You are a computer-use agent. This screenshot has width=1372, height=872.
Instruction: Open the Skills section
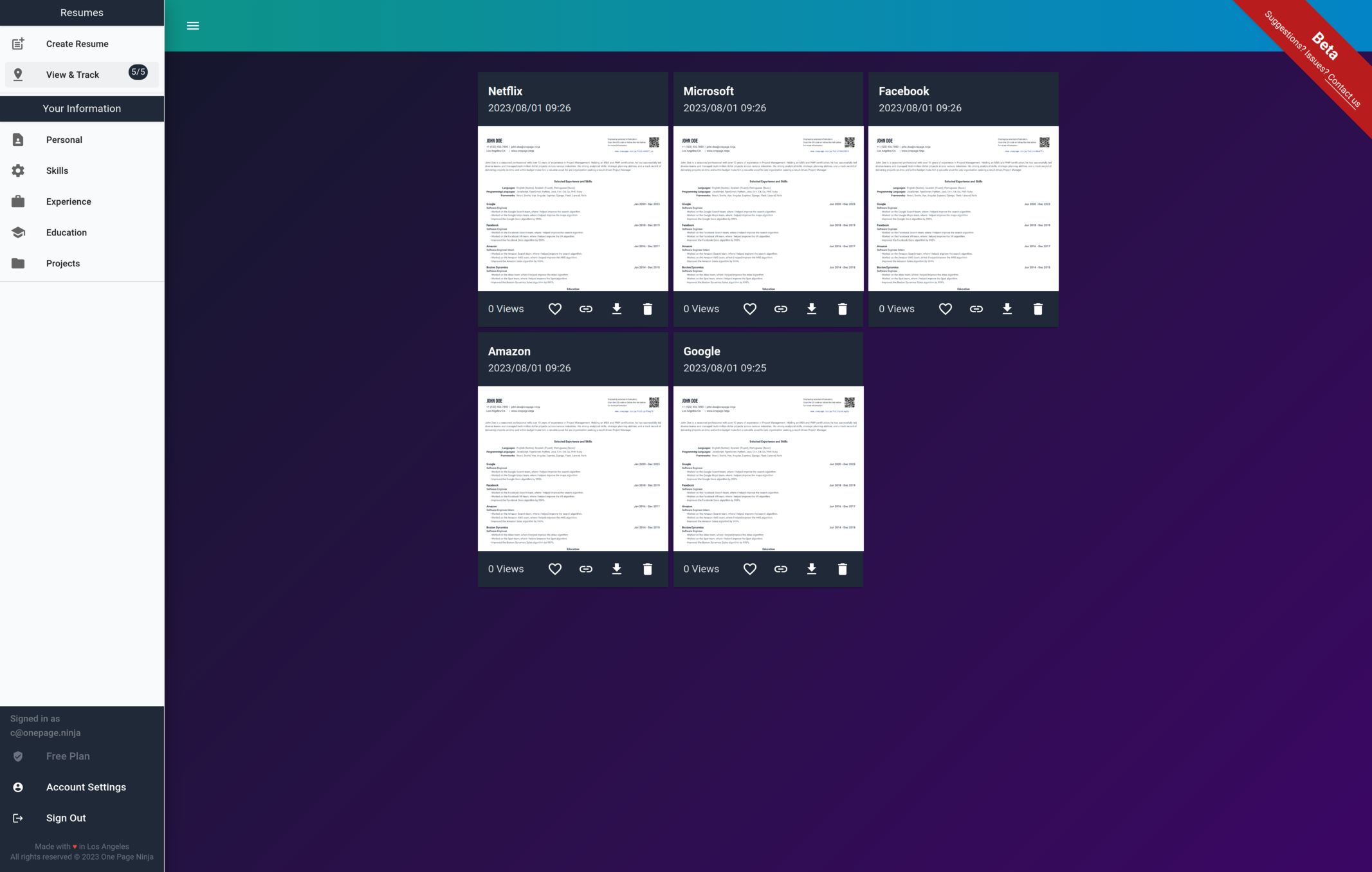57,171
